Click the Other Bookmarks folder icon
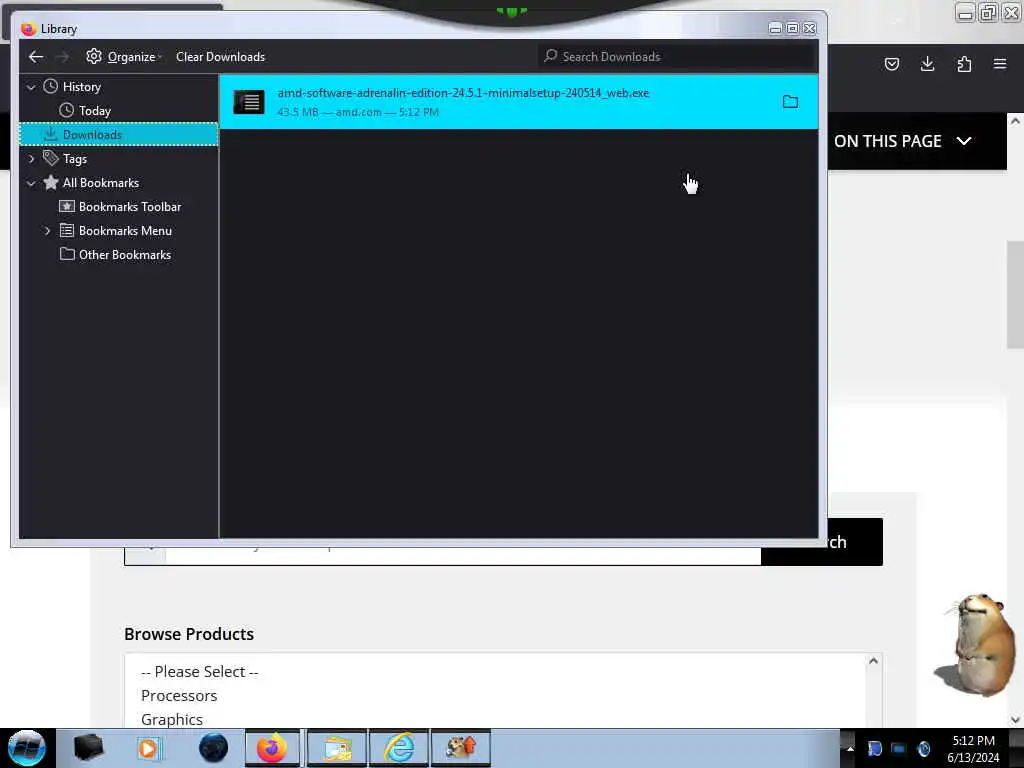The width and height of the screenshot is (1024, 768). click(x=67, y=253)
